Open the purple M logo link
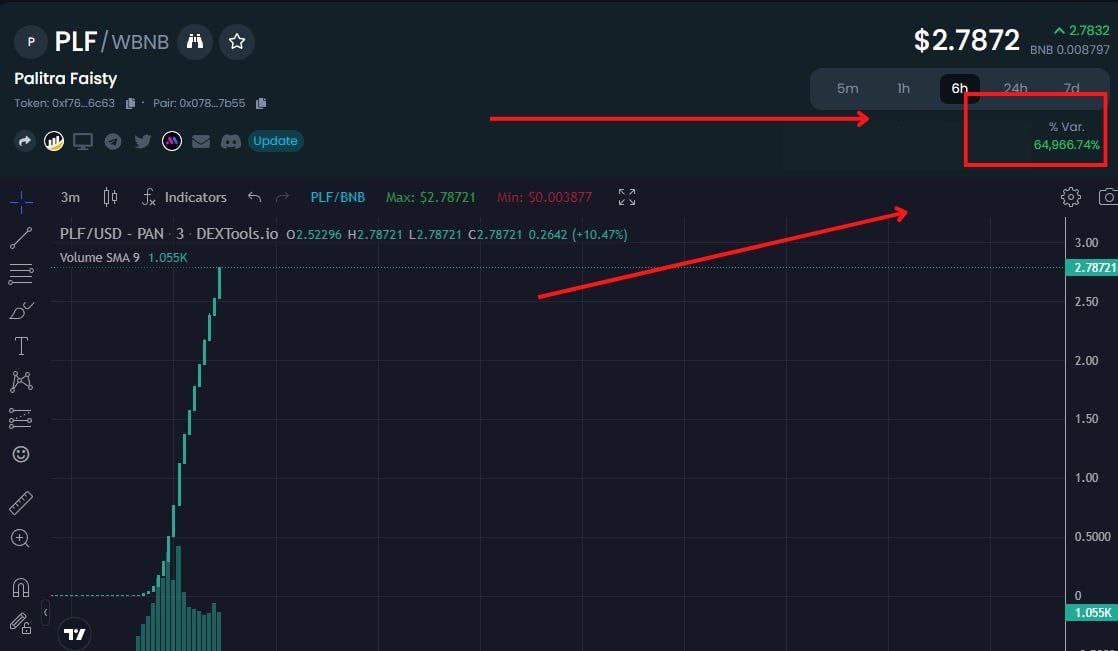This screenshot has height=651, width=1118. 172,141
